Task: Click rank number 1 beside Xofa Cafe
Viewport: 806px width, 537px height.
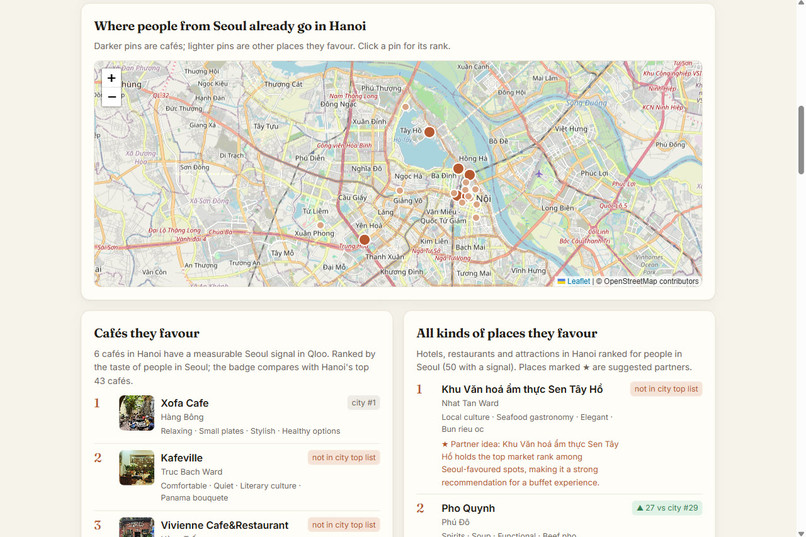Action: pos(97,403)
